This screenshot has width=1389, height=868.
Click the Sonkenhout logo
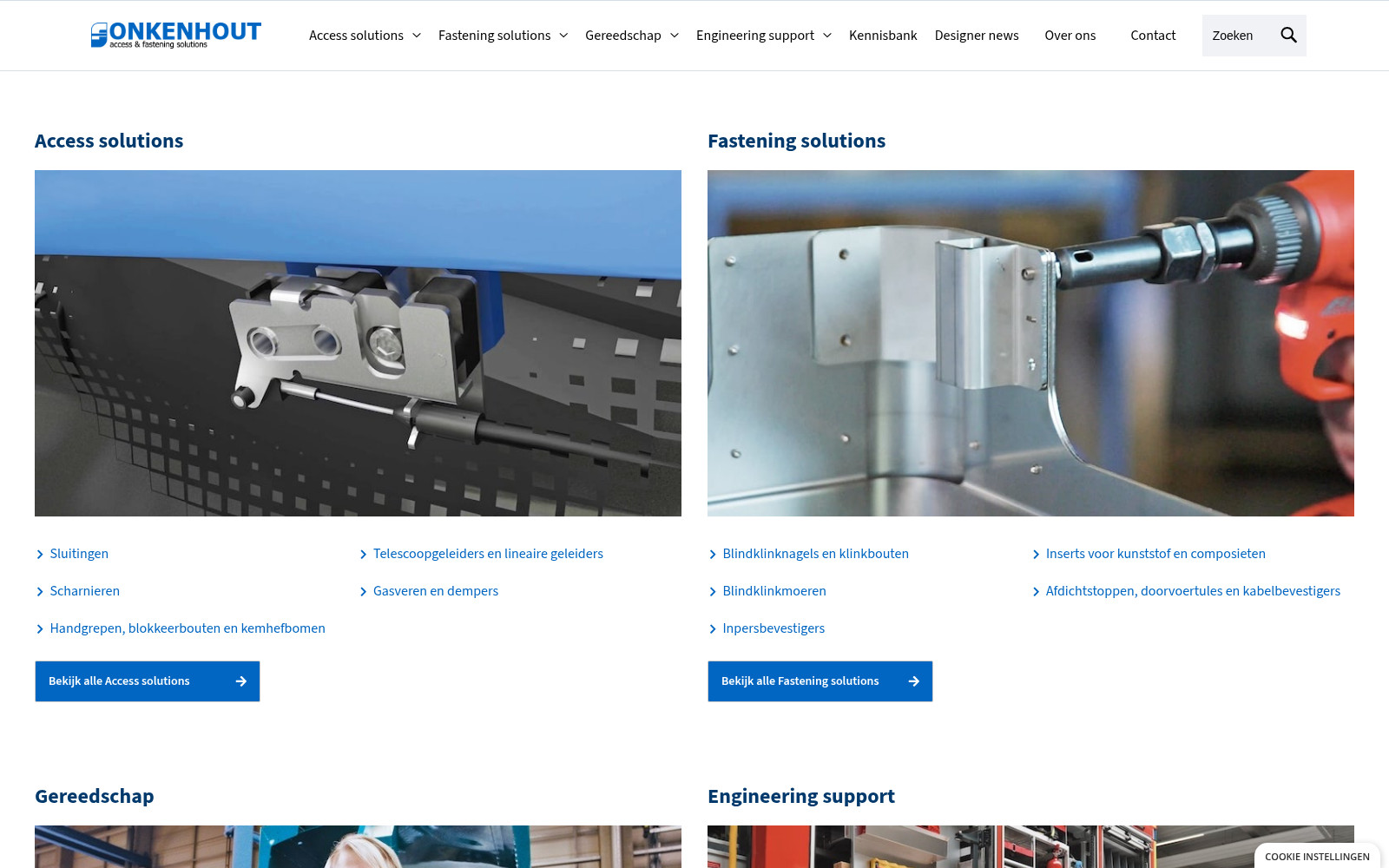click(176, 35)
